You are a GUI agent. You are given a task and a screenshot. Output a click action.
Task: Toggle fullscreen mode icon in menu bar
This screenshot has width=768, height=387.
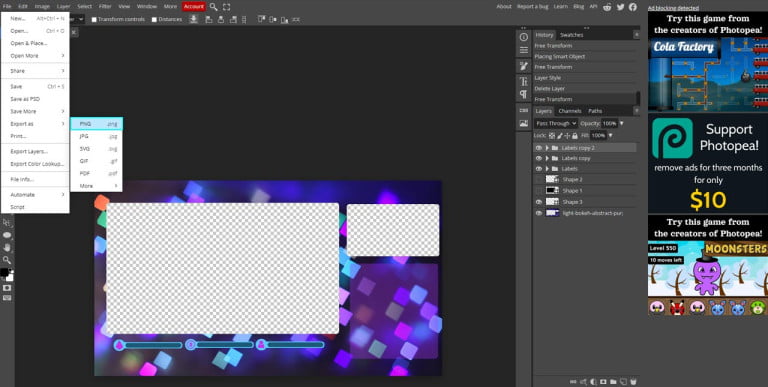pyautogui.click(x=226, y=7)
